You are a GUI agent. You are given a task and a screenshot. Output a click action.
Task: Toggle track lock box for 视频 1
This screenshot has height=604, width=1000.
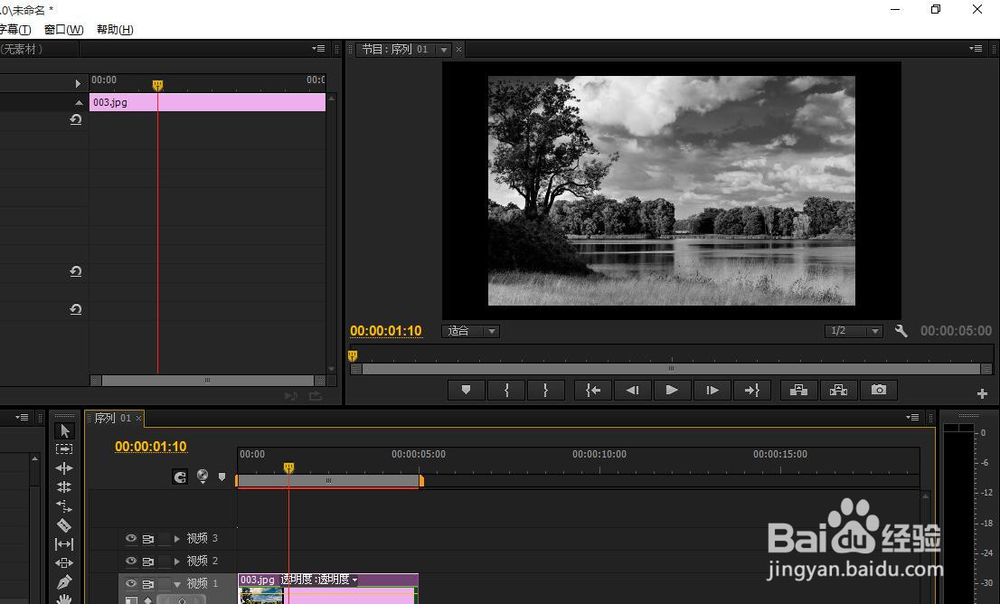point(164,584)
